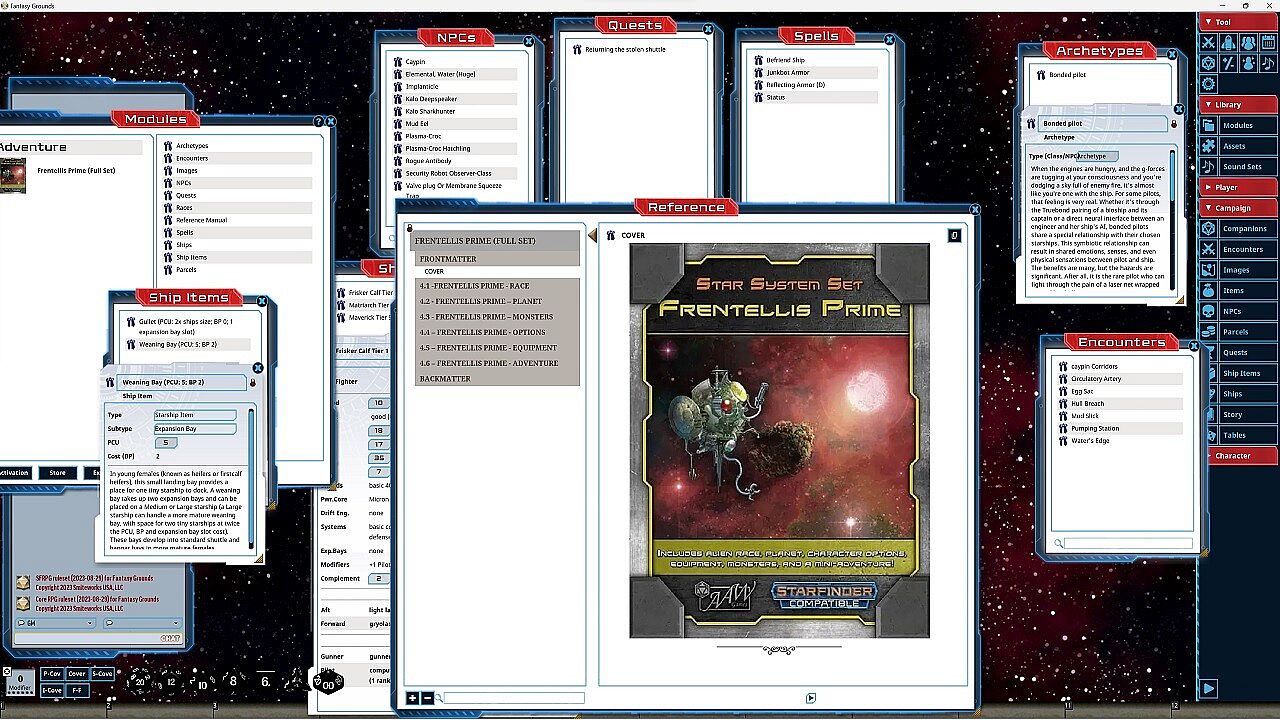Click the d12 die in the dice tray
Screen dimensions: 1280x720
[x=171, y=682]
